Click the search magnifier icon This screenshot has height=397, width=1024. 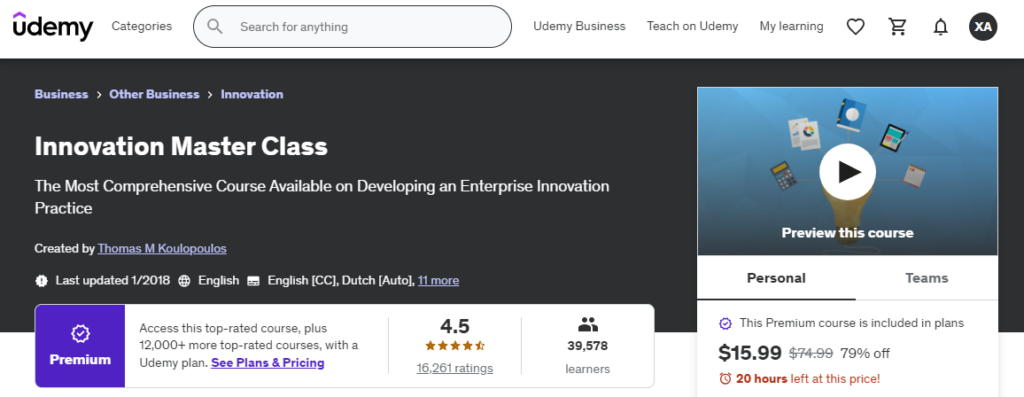click(x=215, y=27)
